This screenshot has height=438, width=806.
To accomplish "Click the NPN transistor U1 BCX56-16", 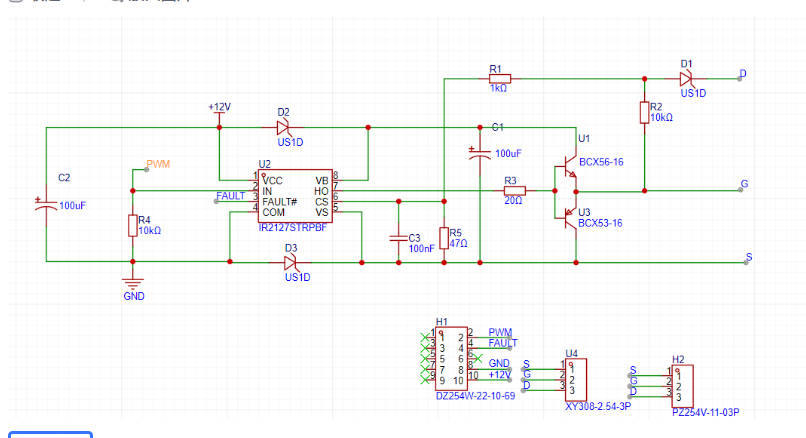I will pos(569,167).
